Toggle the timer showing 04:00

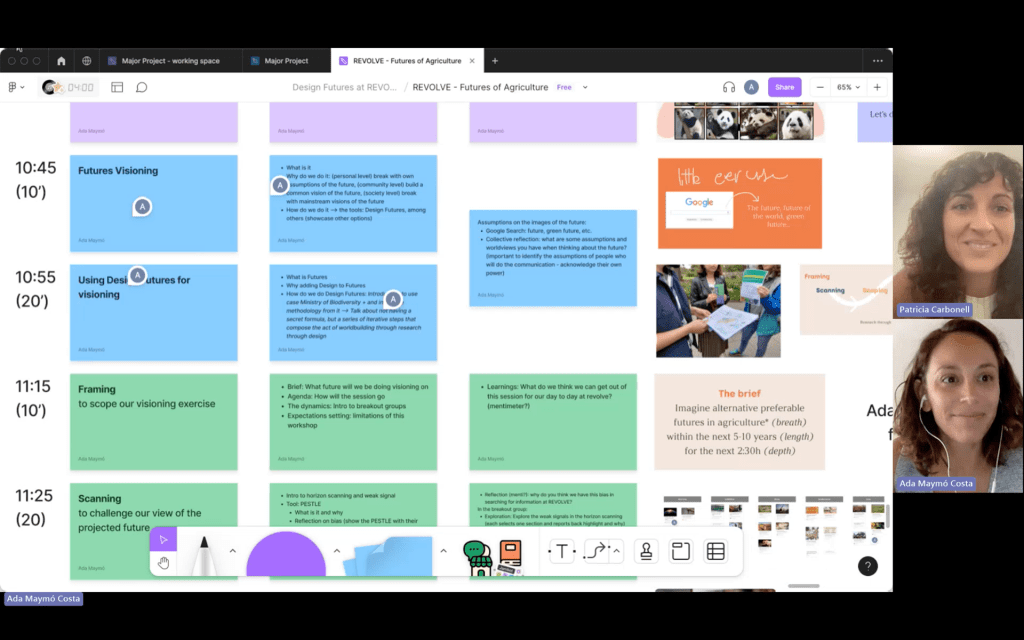click(69, 87)
